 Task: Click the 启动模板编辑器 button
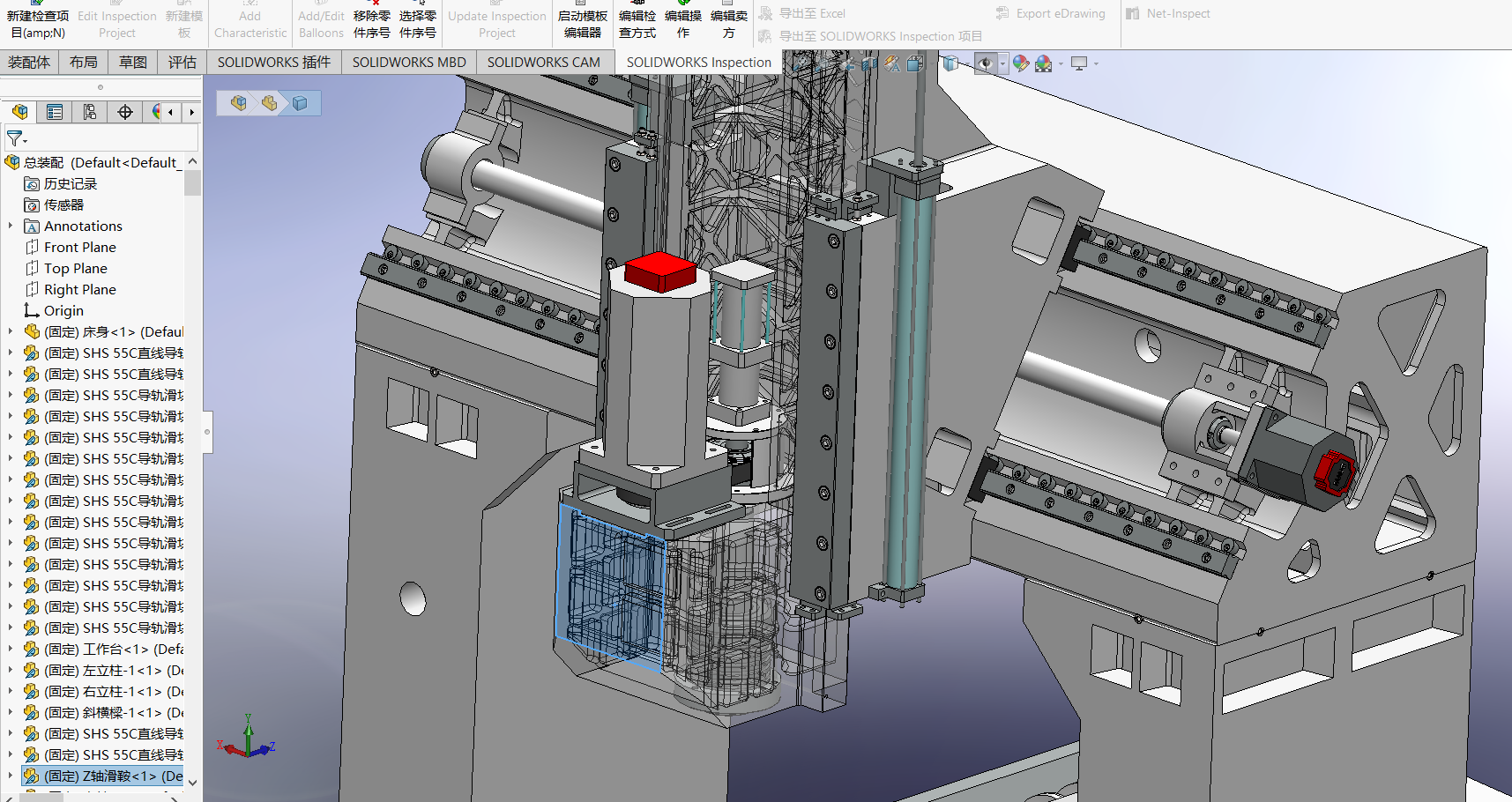582,24
